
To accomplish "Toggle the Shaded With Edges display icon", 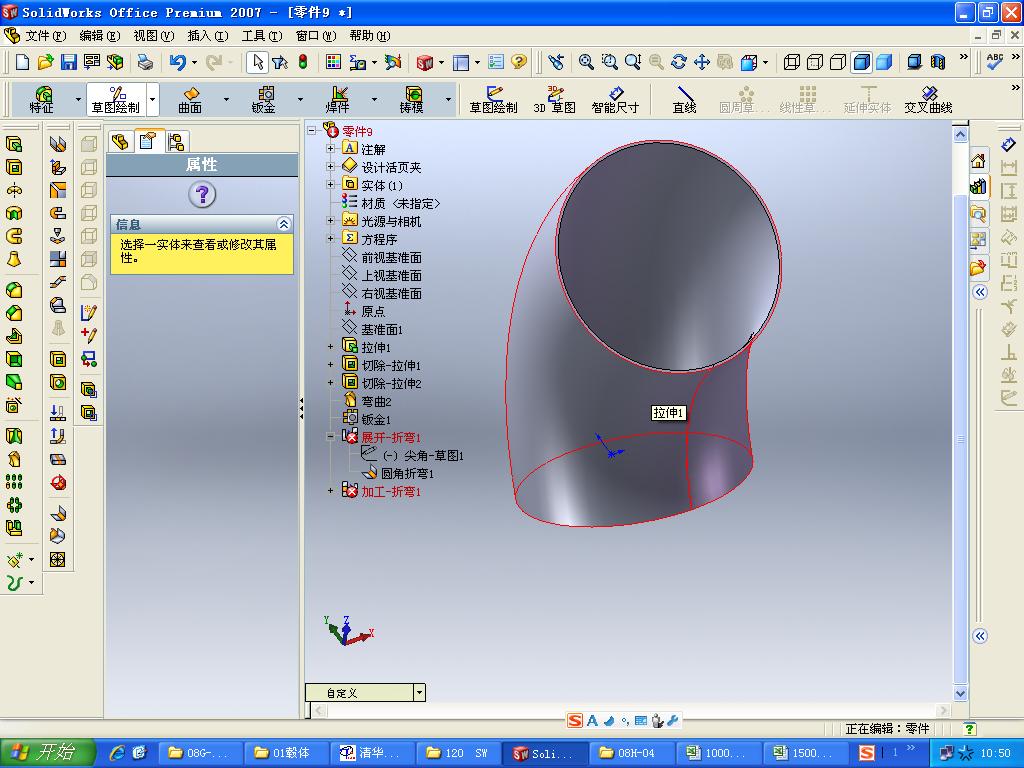I will coord(861,62).
